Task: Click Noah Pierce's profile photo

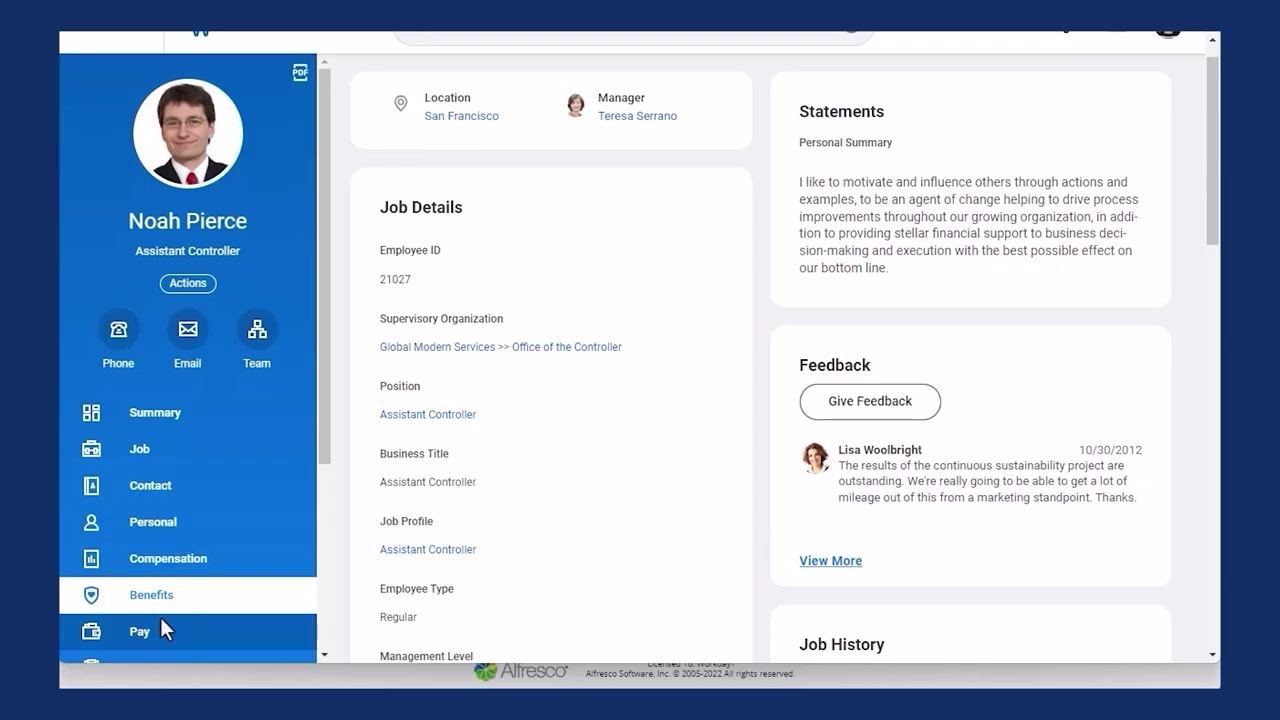Action: [x=188, y=134]
